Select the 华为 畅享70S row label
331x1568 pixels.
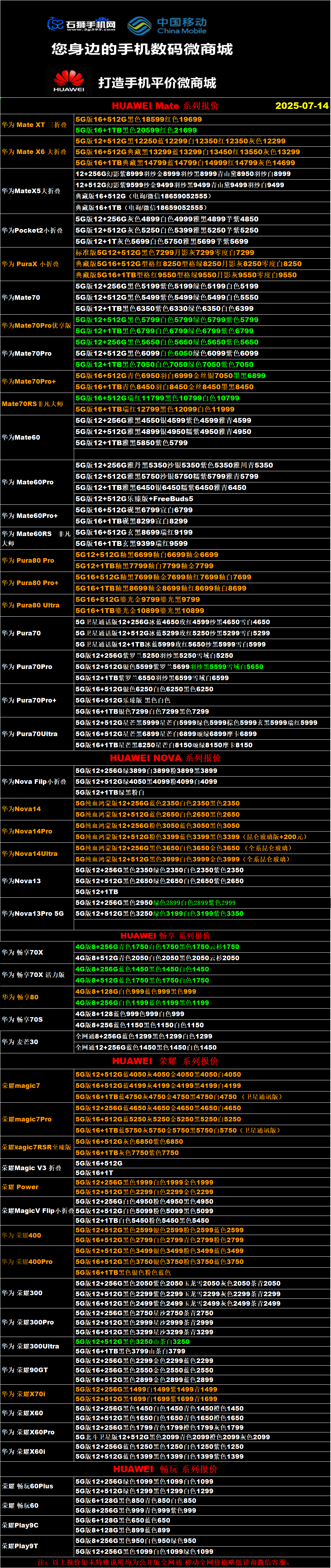[22, 1019]
